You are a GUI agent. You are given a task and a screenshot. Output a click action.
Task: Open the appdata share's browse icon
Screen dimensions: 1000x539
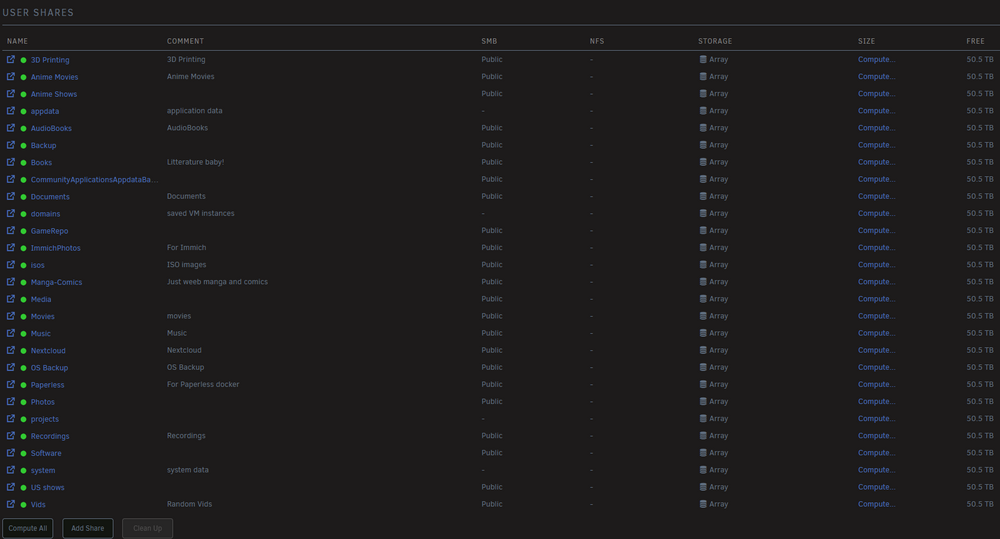[x=11, y=111]
